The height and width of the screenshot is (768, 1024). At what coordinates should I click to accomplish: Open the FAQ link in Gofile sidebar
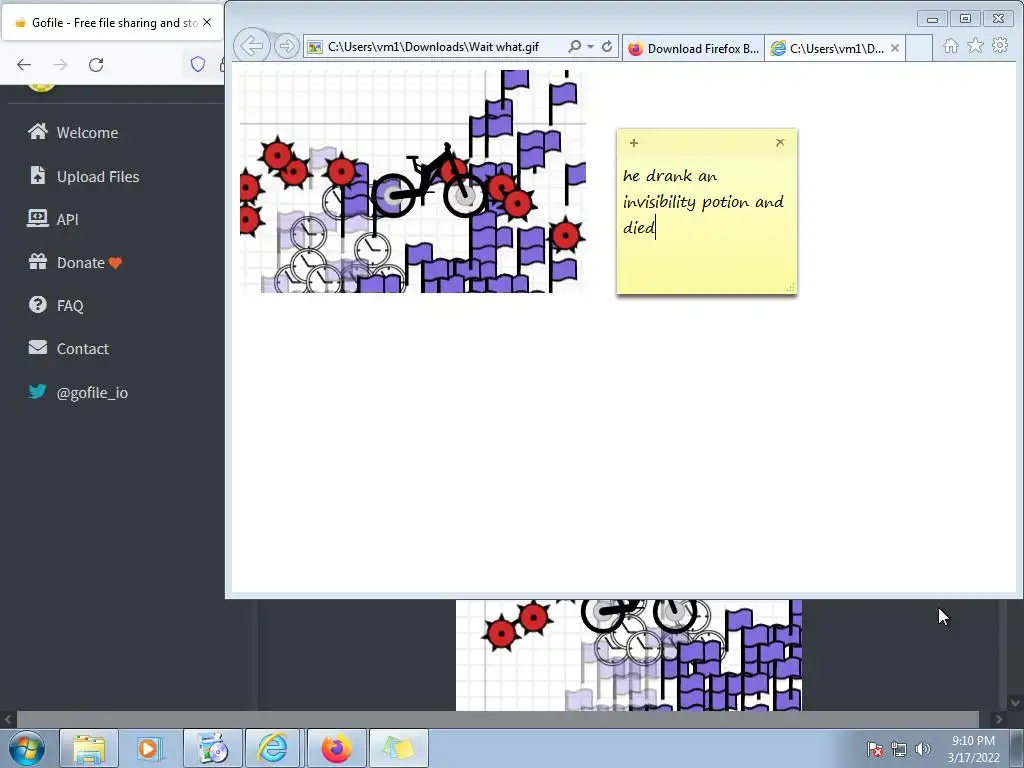click(x=56, y=306)
